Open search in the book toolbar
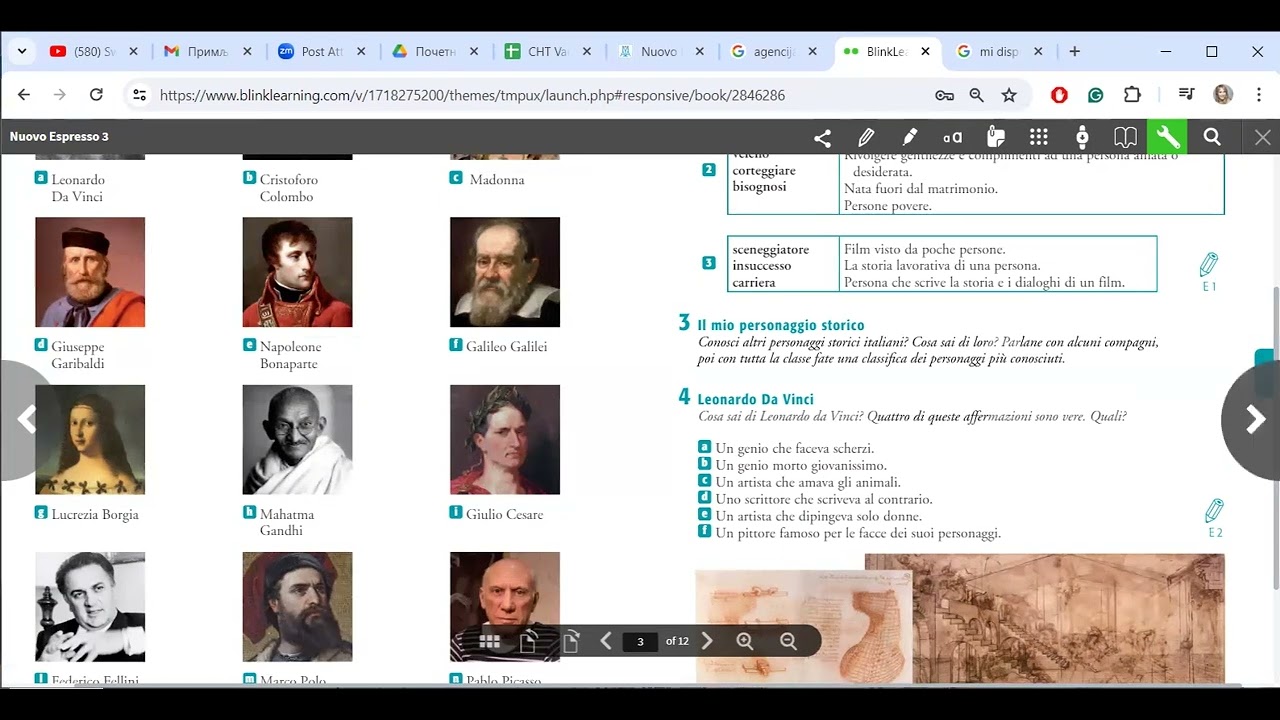The image size is (1280, 720). [1212, 137]
